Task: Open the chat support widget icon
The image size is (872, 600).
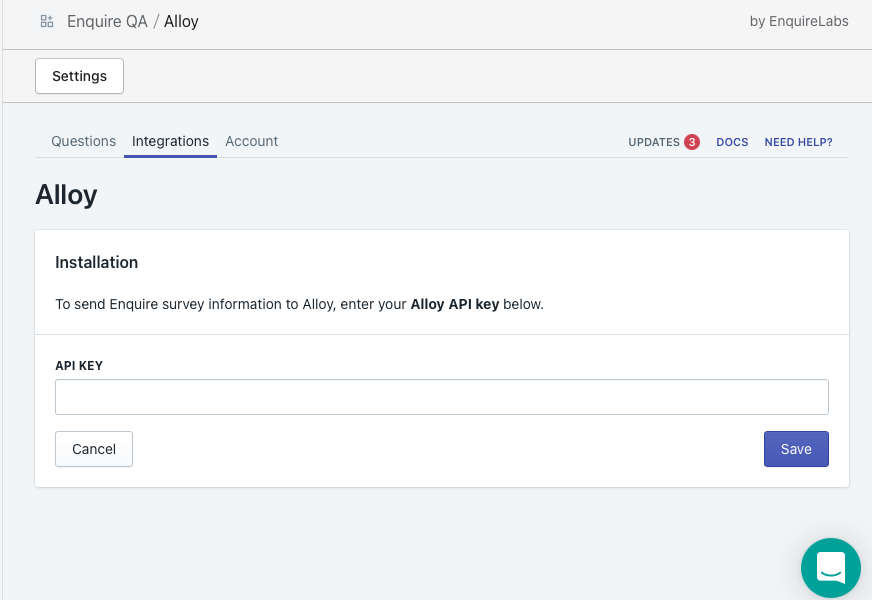Action: [831, 568]
